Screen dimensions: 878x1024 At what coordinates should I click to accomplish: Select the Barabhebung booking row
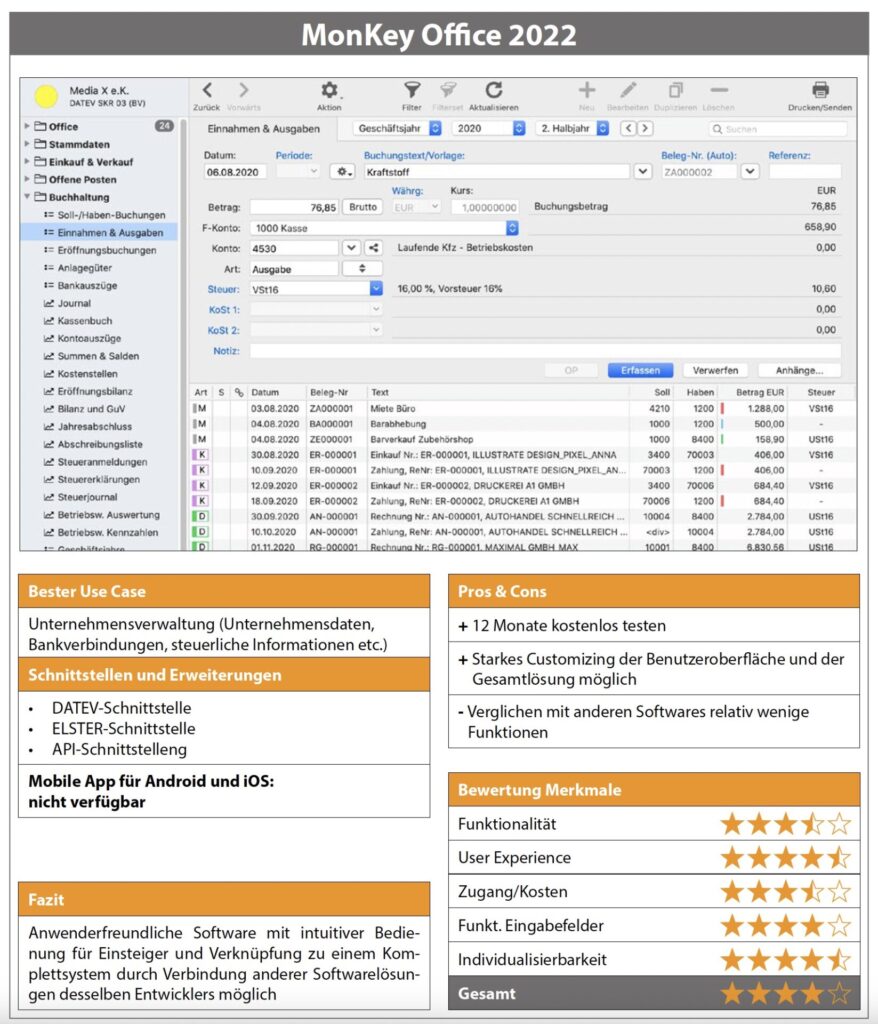click(523, 424)
